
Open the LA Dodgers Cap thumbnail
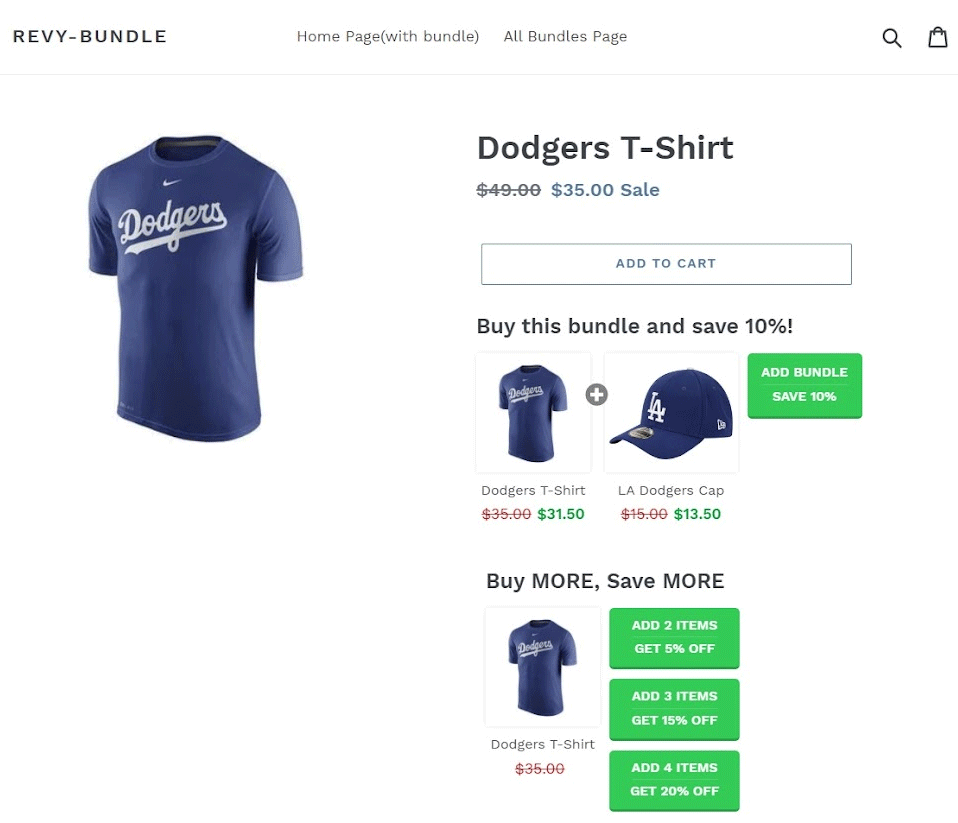(671, 412)
